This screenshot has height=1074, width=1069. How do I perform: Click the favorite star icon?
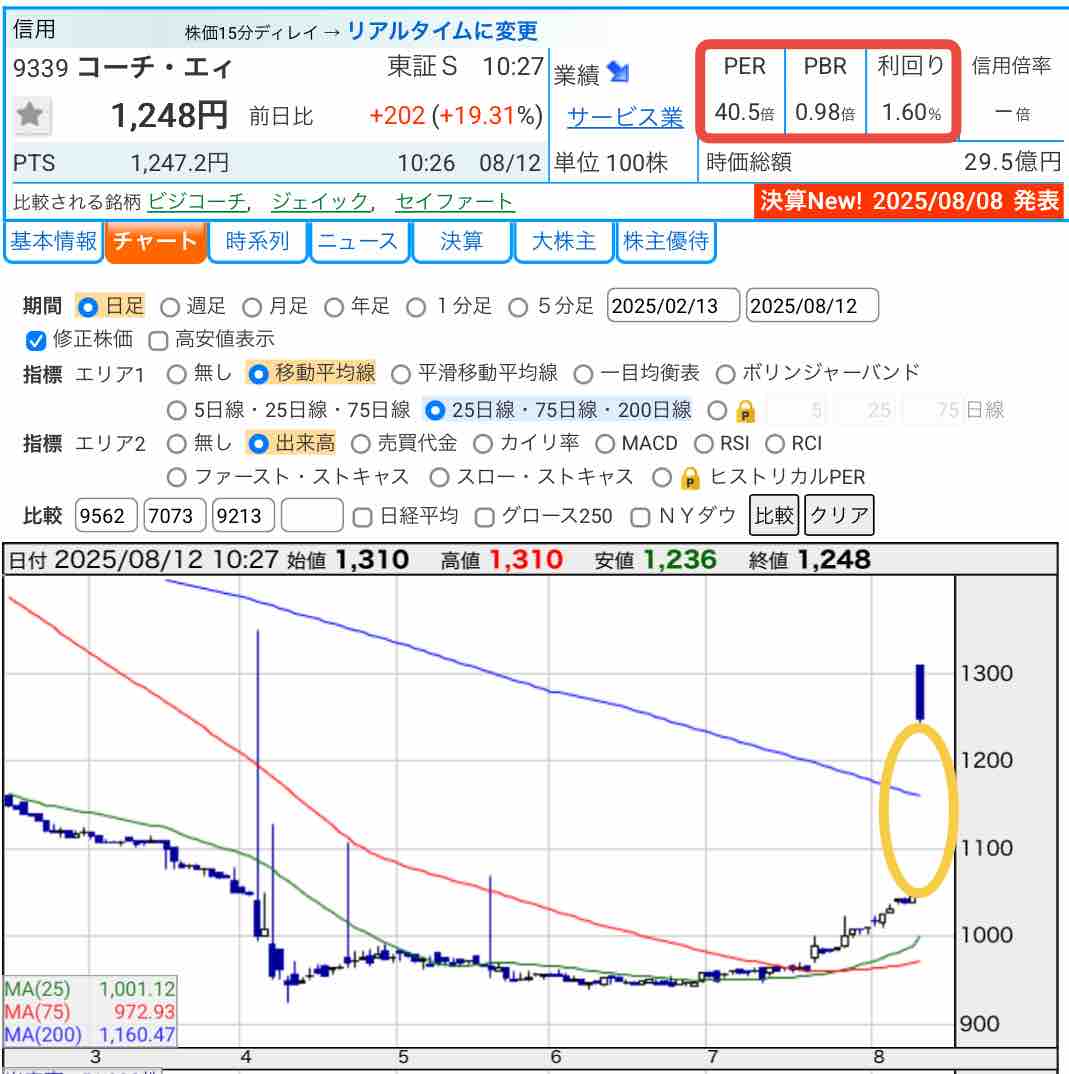(x=31, y=114)
